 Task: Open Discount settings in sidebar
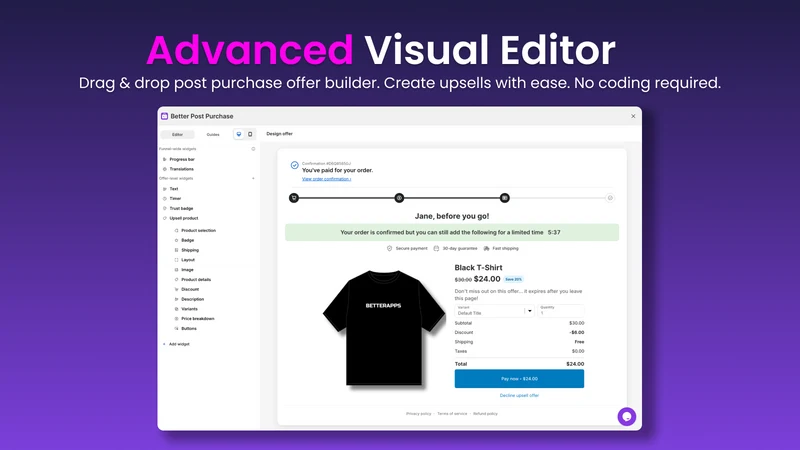click(190, 289)
